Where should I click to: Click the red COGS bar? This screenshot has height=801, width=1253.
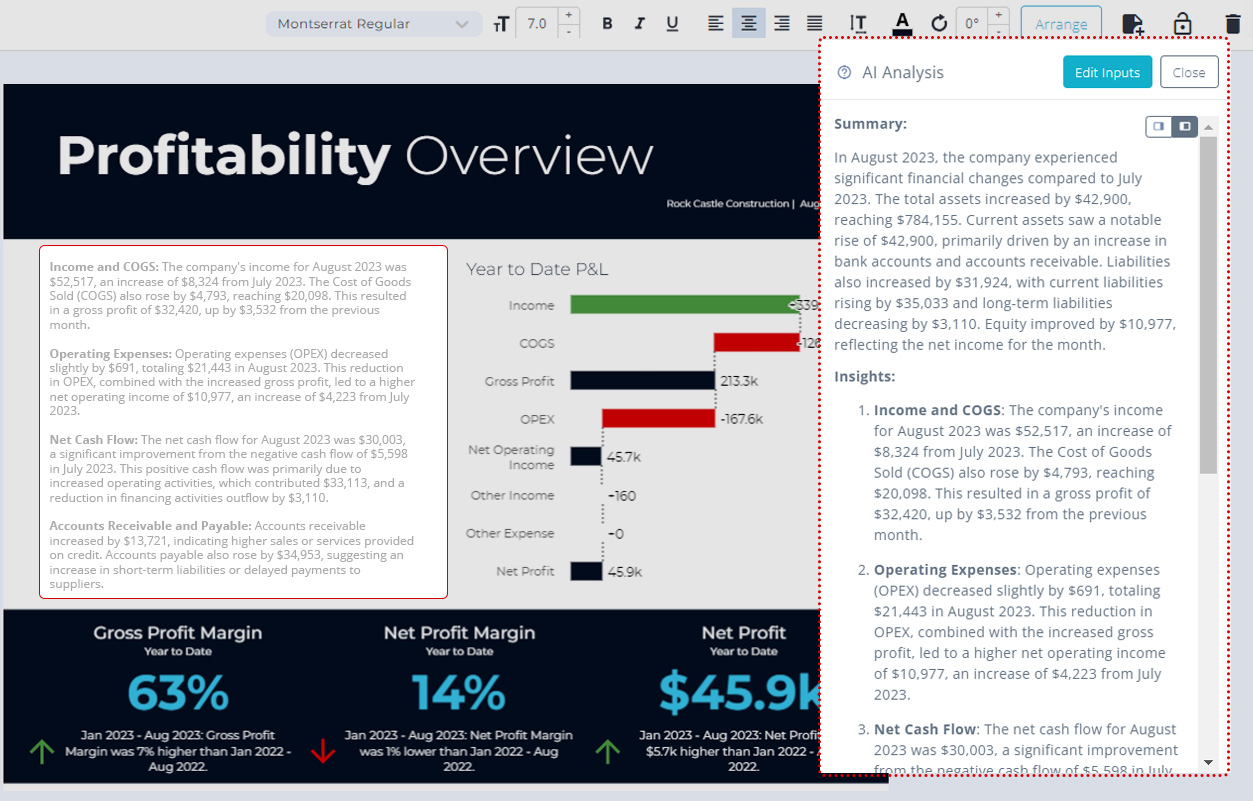tap(757, 343)
